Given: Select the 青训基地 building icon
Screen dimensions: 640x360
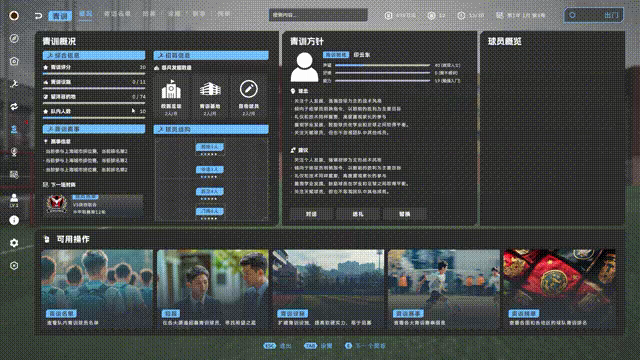Looking at the screenshot, I should [210, 89].
